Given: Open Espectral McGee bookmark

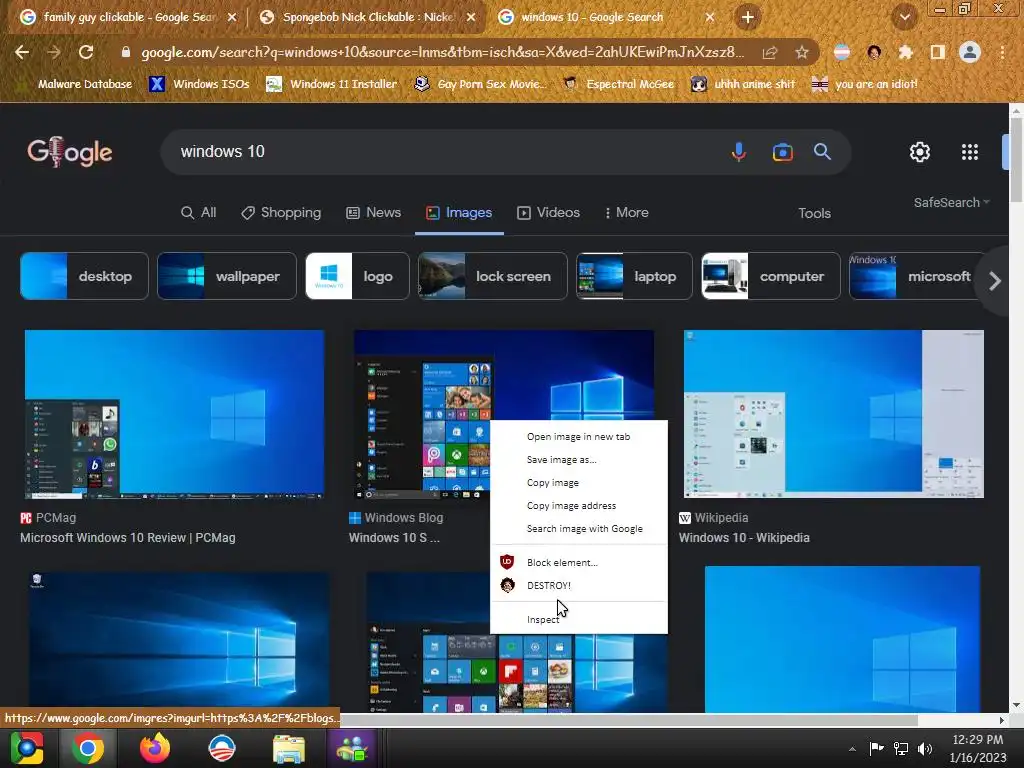Looking at the screenshot, I should coord(619,84).
